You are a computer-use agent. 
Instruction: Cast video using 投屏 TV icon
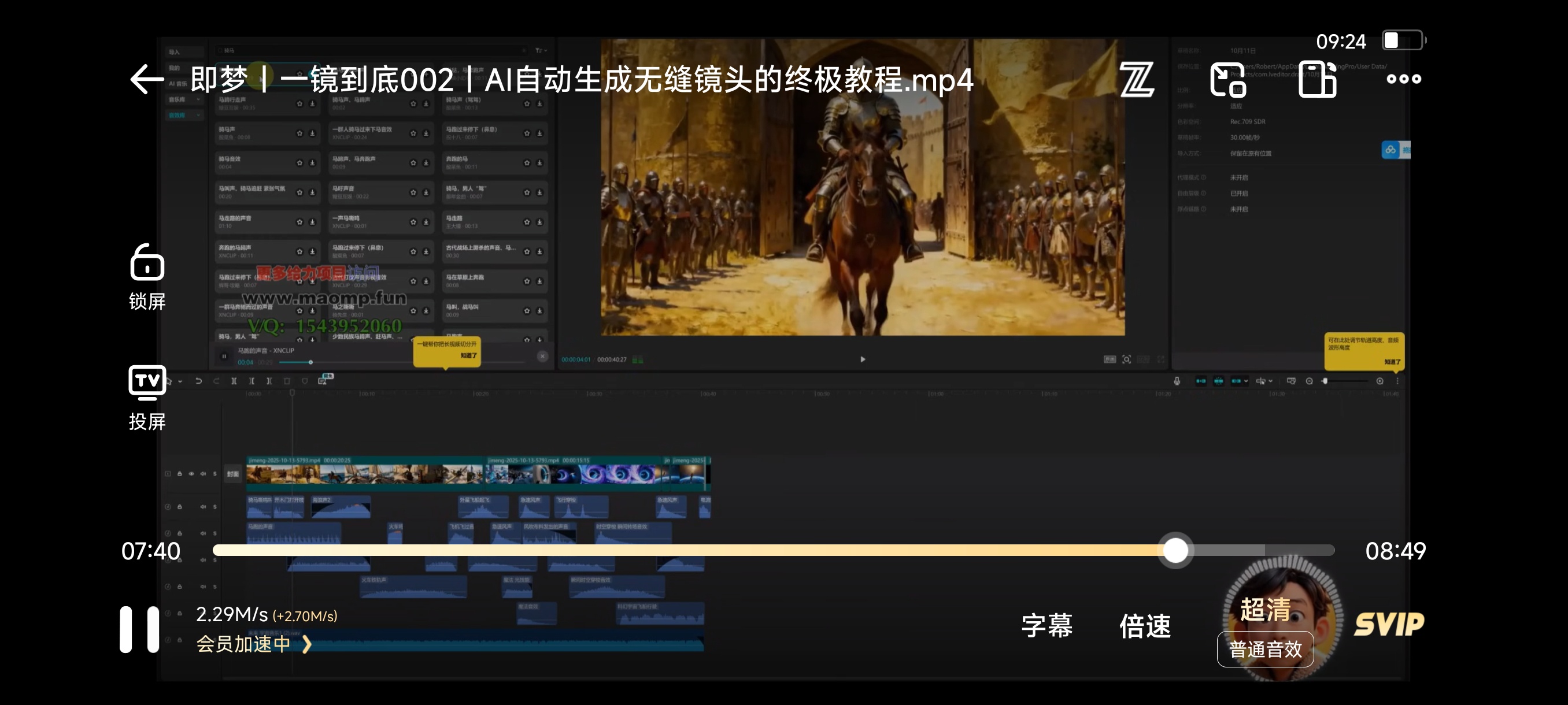pyautogui.click(x=147, y=398)
